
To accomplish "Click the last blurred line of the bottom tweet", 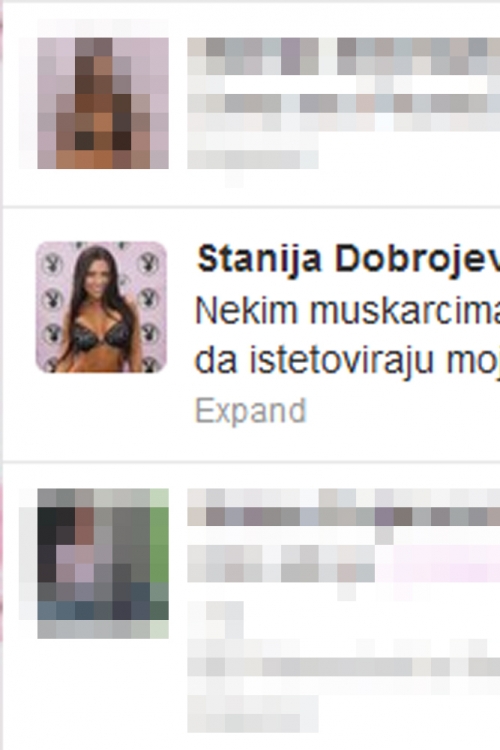I will point(253,713).
